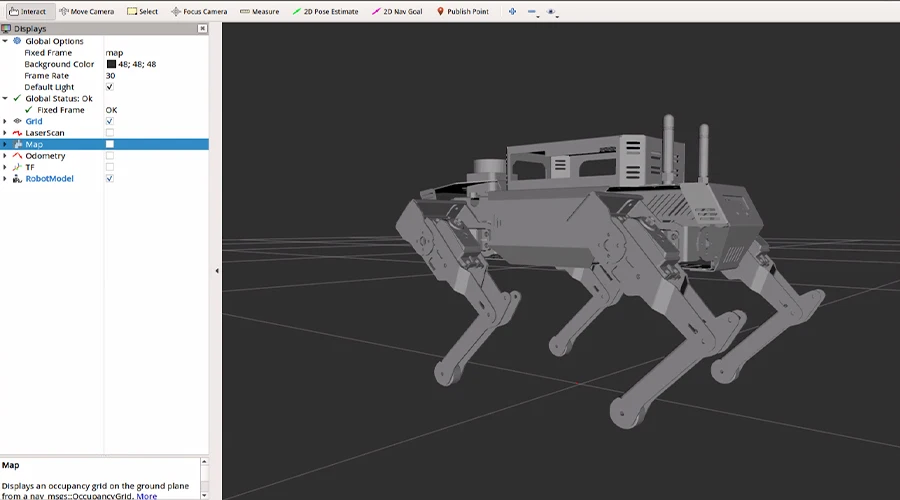This screenshot has height=500, width=900.
Task: Select the Grid row label
Action: tap(34, 121)
